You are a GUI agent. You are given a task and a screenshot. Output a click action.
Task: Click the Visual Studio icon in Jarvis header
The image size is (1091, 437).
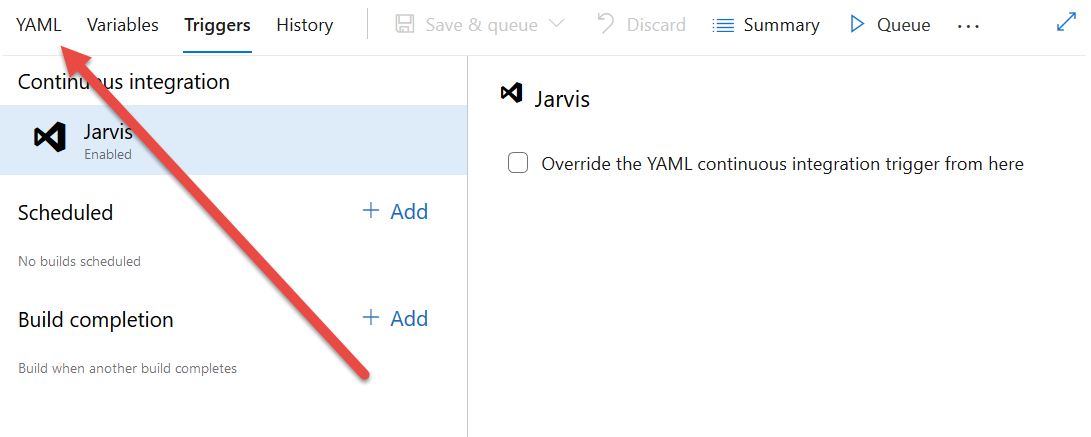511,93
